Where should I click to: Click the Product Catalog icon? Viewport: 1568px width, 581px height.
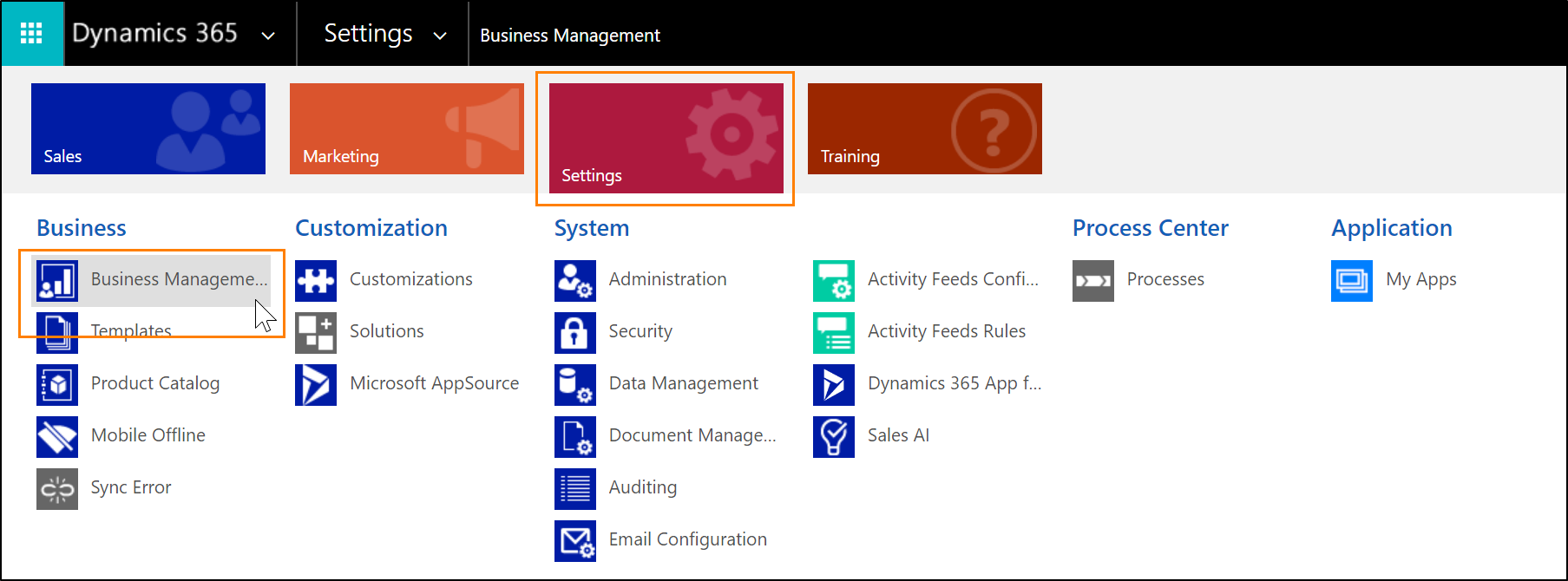pos(57,385)
